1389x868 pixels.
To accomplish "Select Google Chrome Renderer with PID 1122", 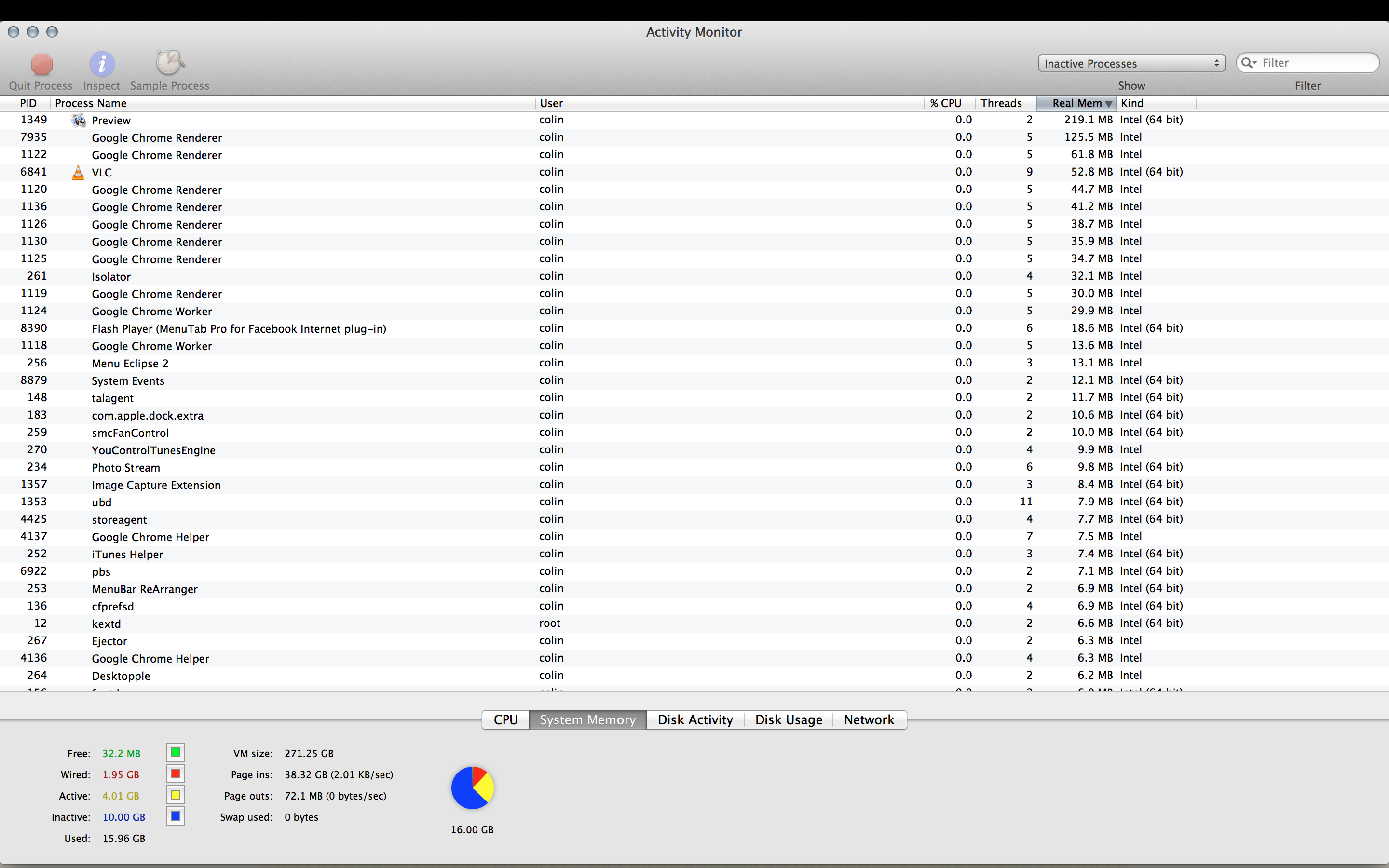I will coord(694,154).
